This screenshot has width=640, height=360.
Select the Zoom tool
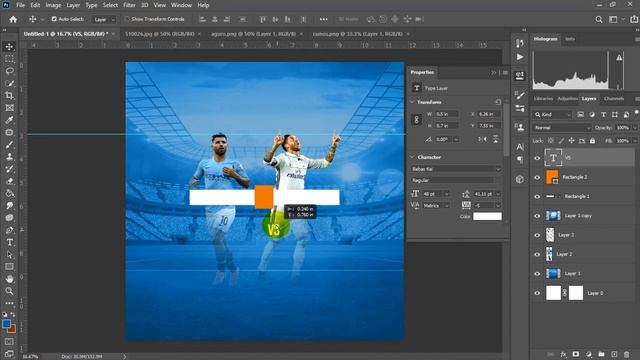(9, 291)
